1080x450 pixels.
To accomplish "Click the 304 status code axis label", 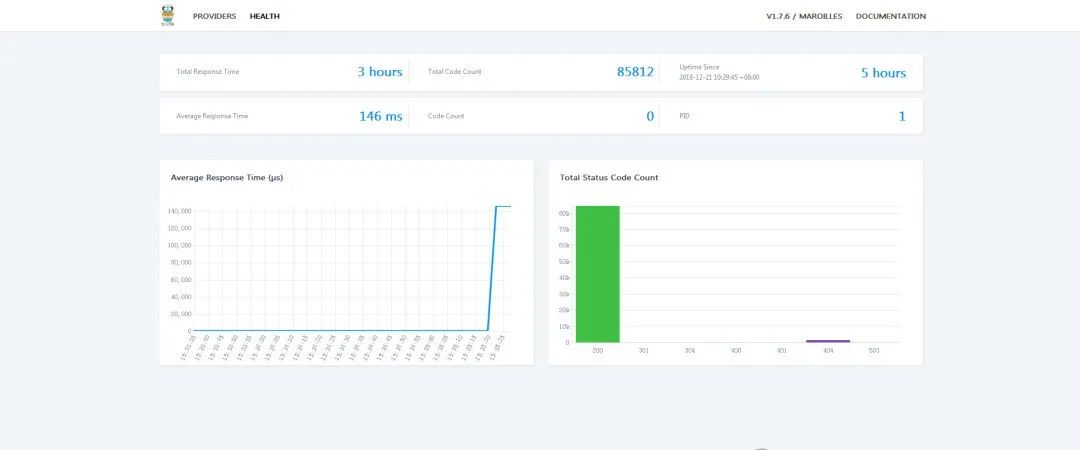I will point(689,351).
